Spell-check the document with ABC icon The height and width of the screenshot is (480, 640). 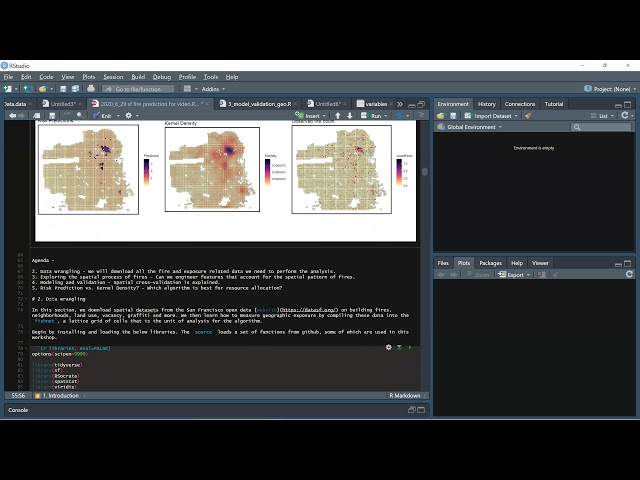tap(68, 116)
